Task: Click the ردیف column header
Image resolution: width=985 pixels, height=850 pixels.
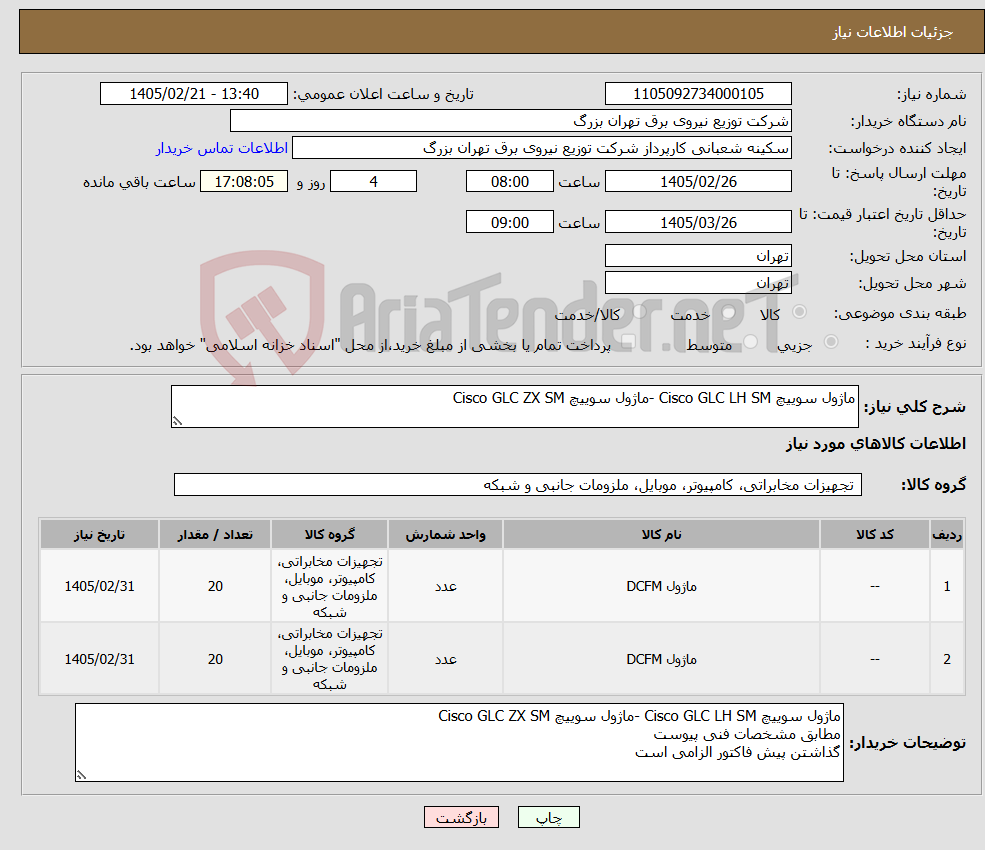Action: pos(947,534)
